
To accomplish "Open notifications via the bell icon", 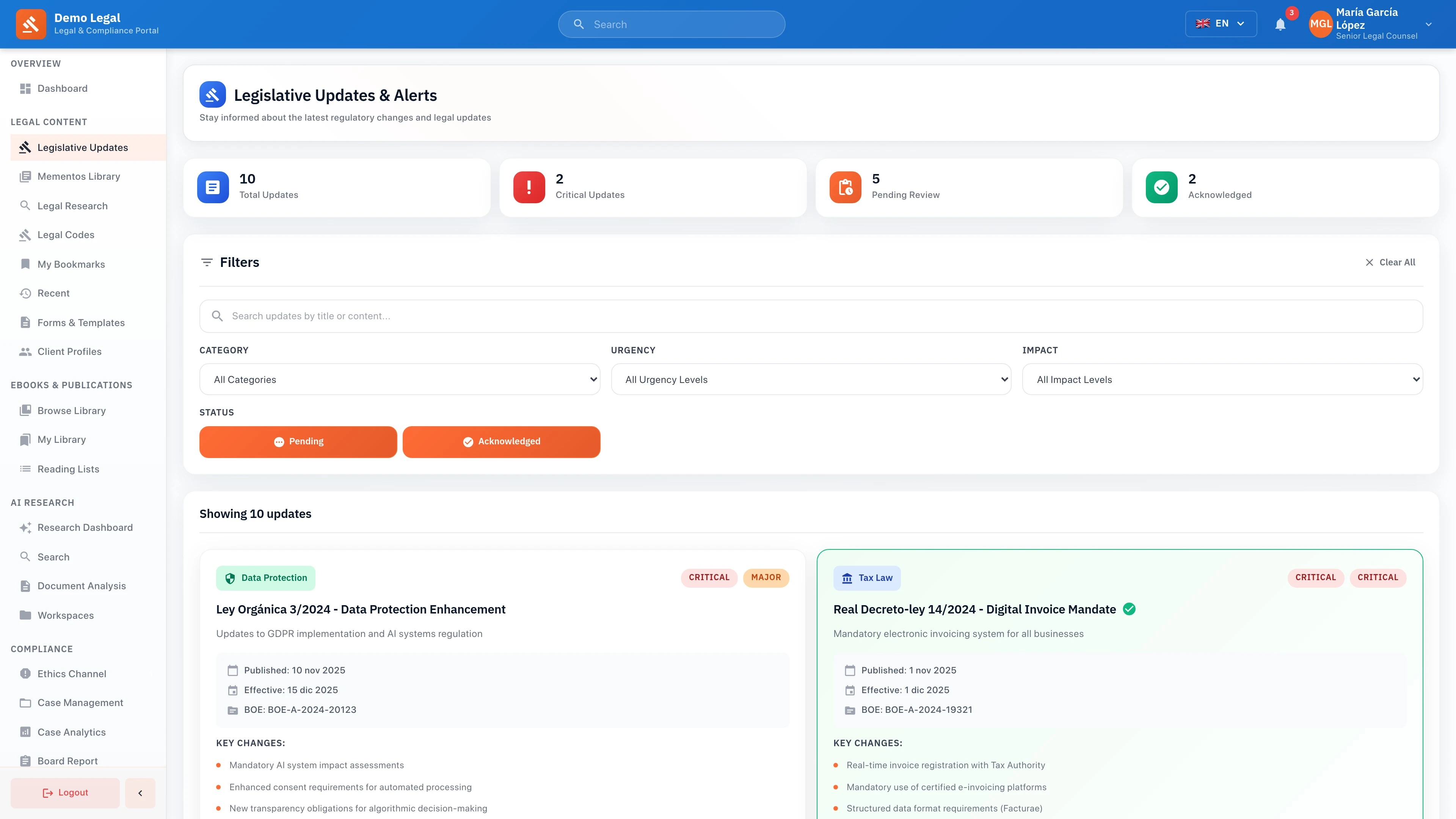I will [1280, 24].
